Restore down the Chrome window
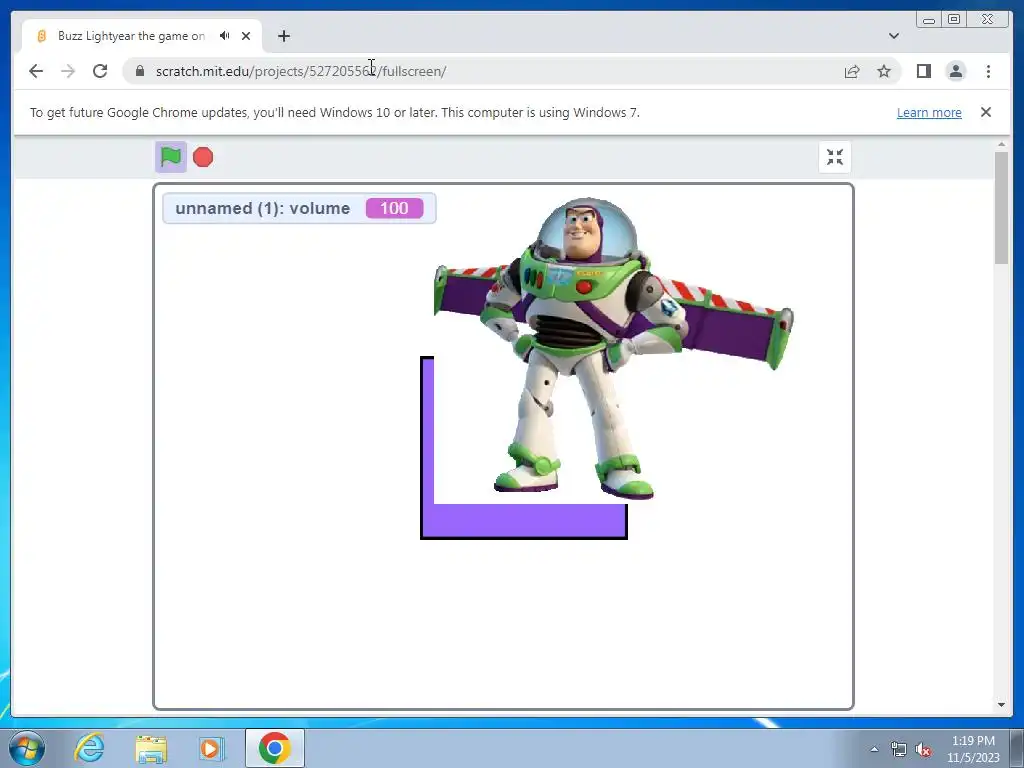 (x=954, y=20)
